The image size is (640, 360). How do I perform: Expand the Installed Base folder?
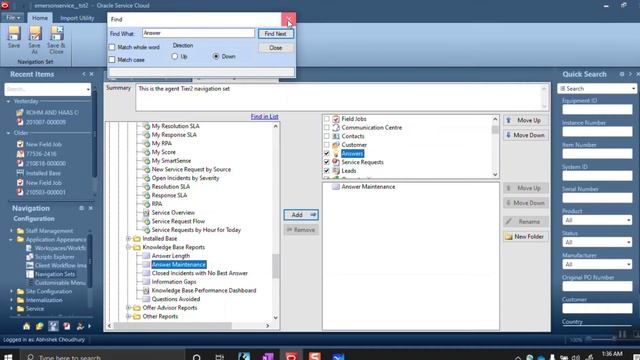[129, 238]
